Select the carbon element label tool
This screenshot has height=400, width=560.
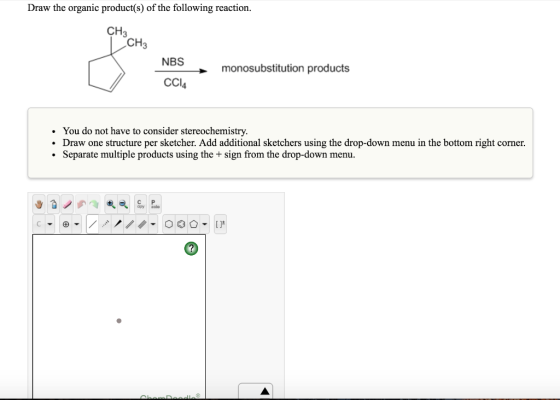point(39,224)
